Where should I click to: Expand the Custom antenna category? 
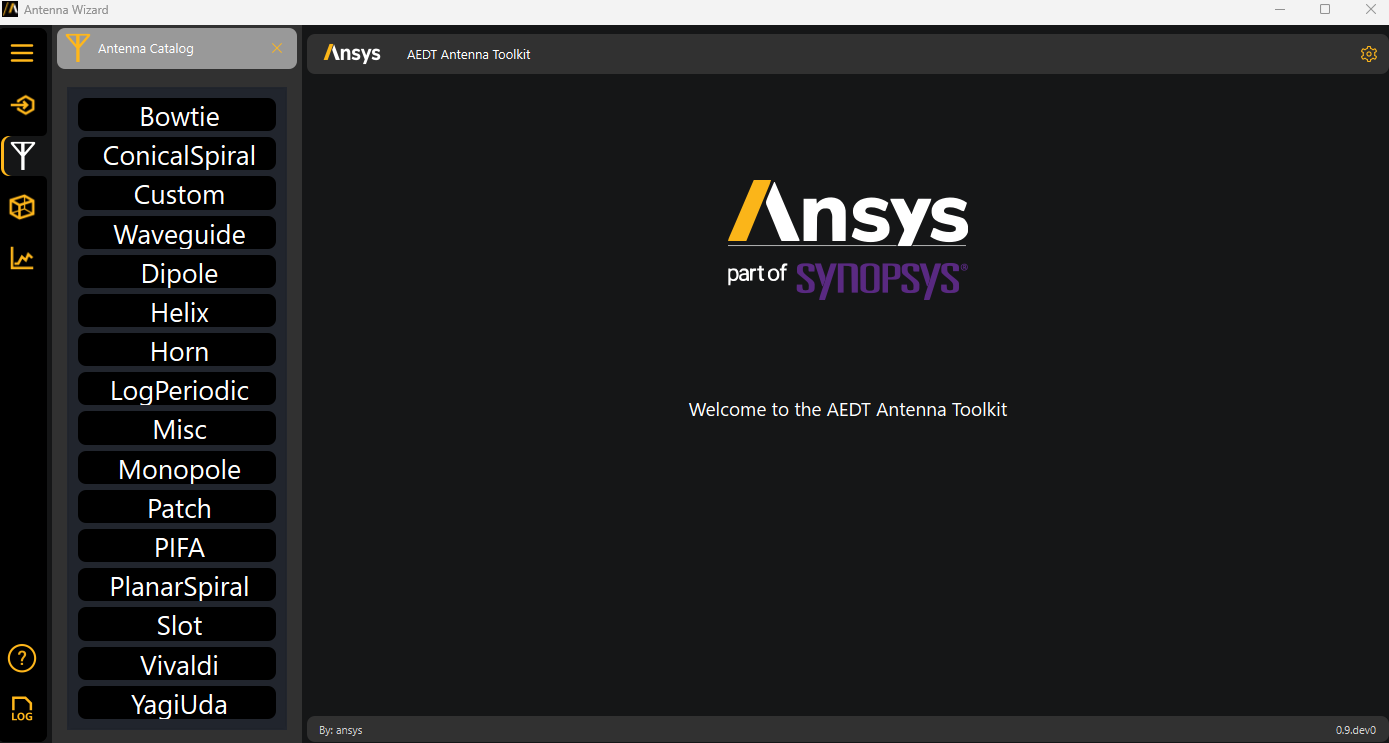click(x=177, y=193)
